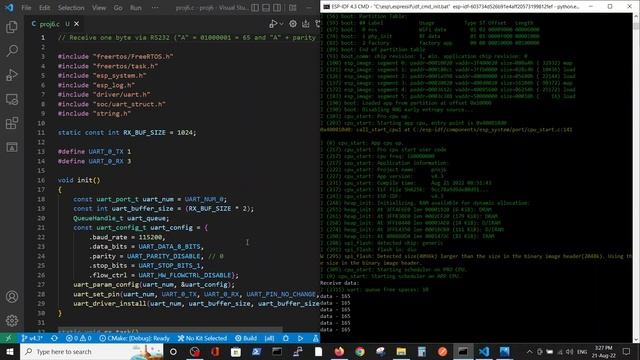Click the Receive data line in terminal
This screenshot has height=360, width=640.
tap(340, 283)
